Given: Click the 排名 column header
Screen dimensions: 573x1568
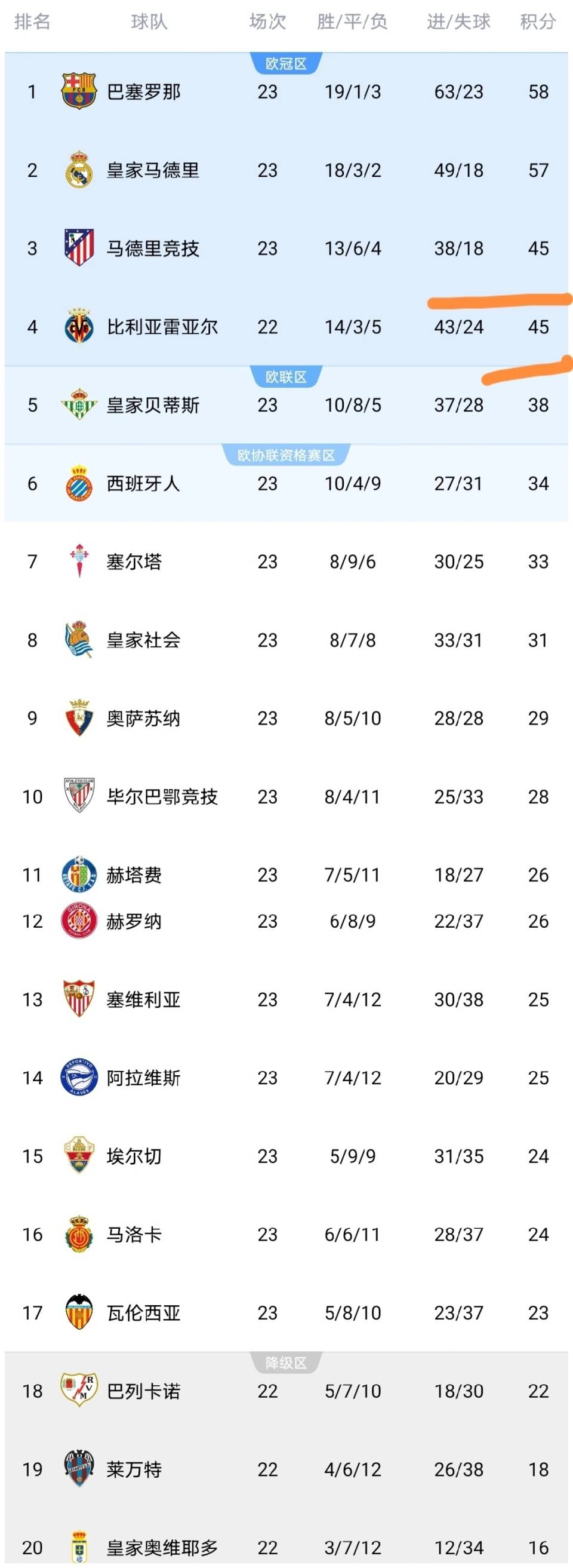Looking at the screenshot, I should pos(32,22).
